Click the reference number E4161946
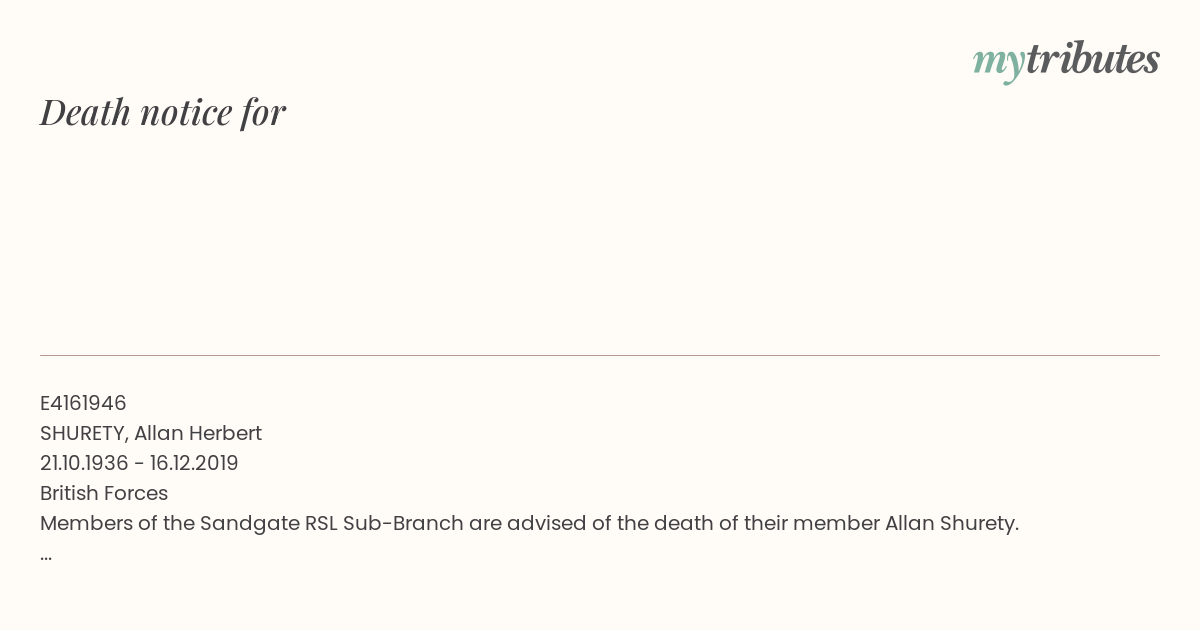The width and height of the screenshot is (1200, 630). [x=83, y=403]
